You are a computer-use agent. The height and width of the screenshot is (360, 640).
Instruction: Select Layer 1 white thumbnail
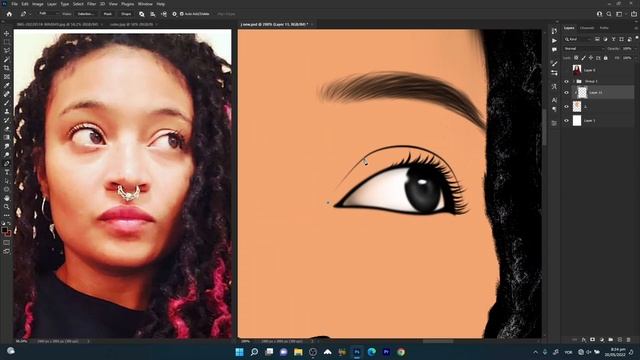point(577,121)
